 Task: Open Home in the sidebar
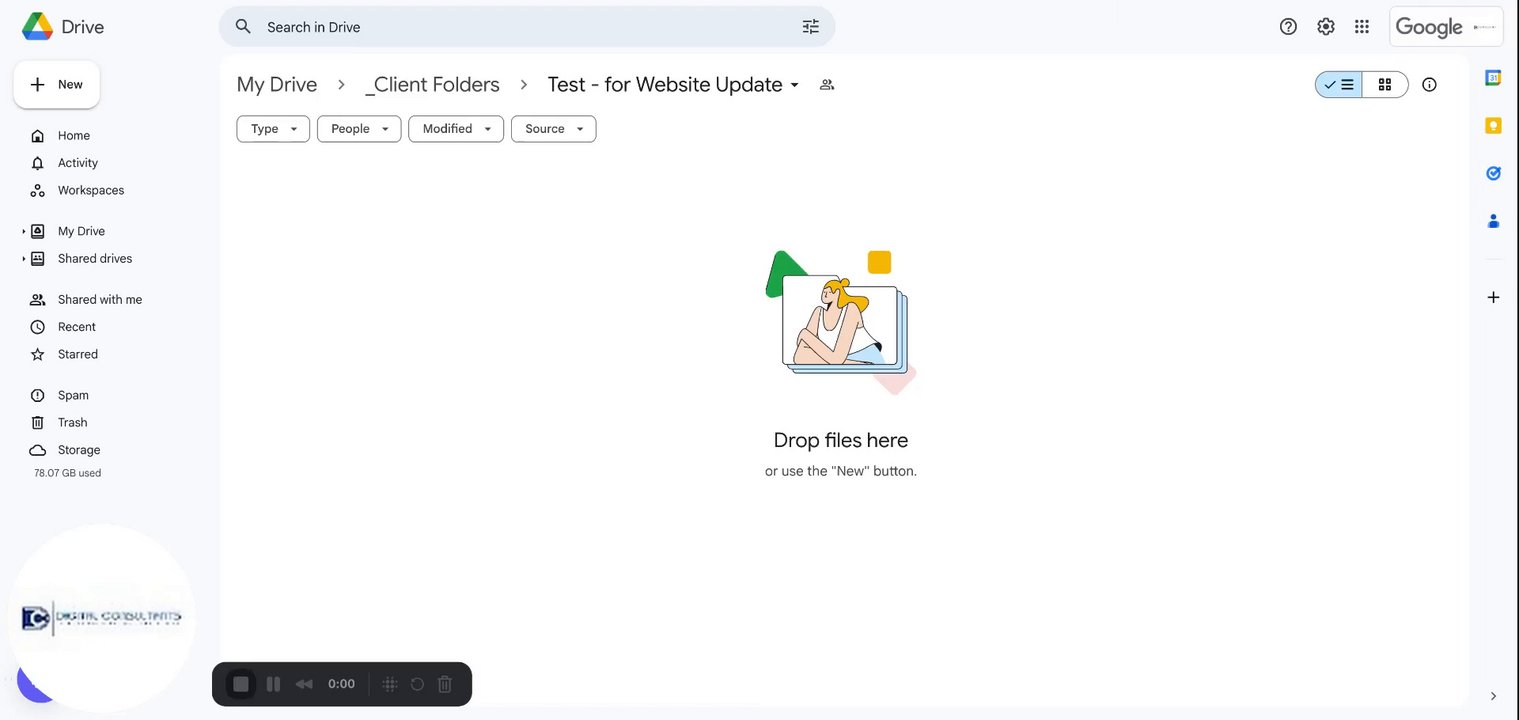click(73, 136)
